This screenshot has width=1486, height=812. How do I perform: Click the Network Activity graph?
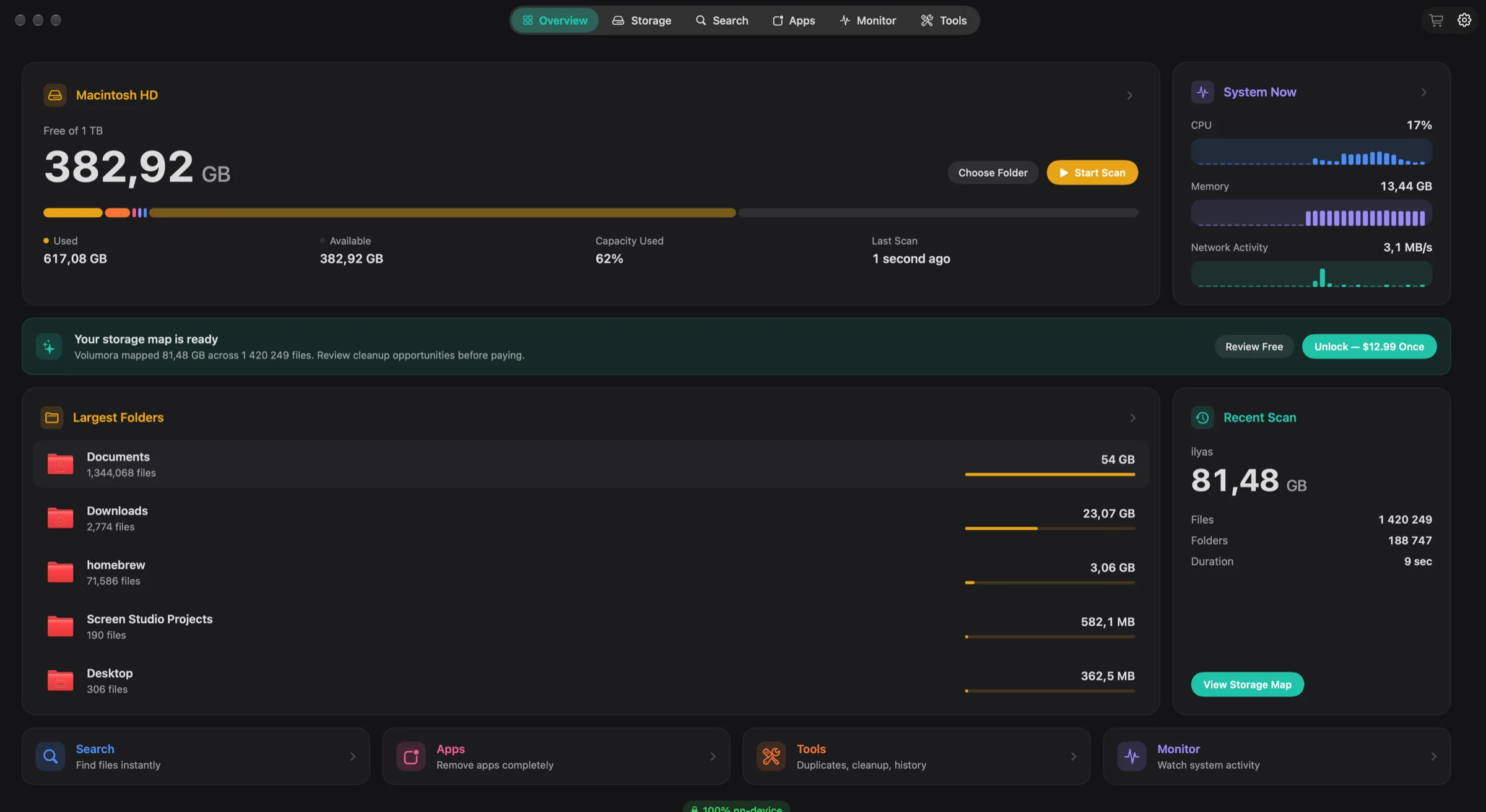coord(1311,275)
